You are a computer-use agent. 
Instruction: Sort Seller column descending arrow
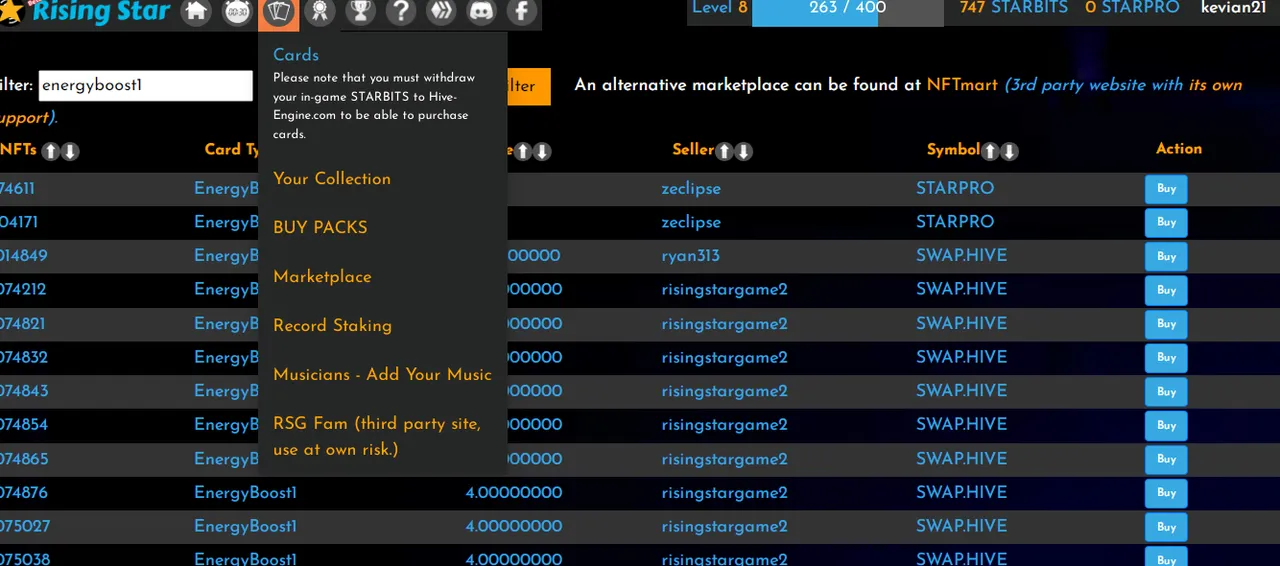pyautogui.click(x=743, y=151)
